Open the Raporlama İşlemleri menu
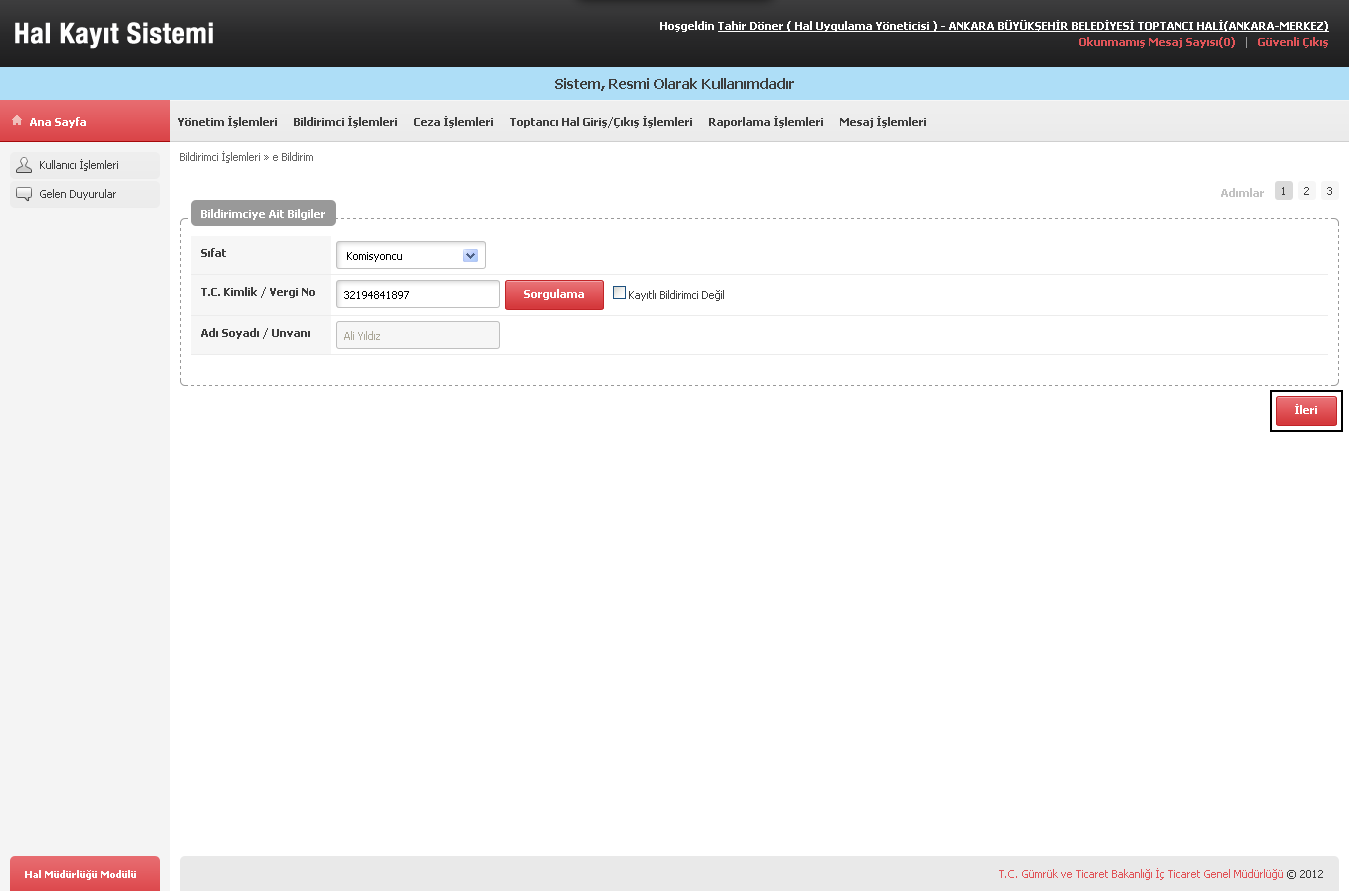The image size is (1349, 891). coord(766,122)
